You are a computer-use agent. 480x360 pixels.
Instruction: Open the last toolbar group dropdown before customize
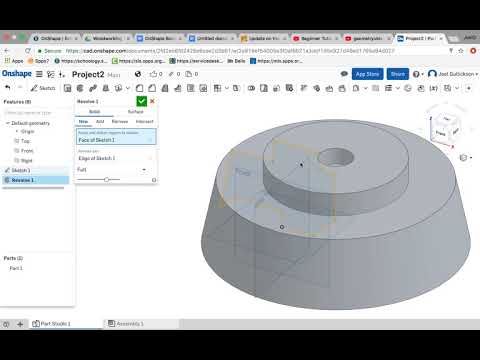457,88
